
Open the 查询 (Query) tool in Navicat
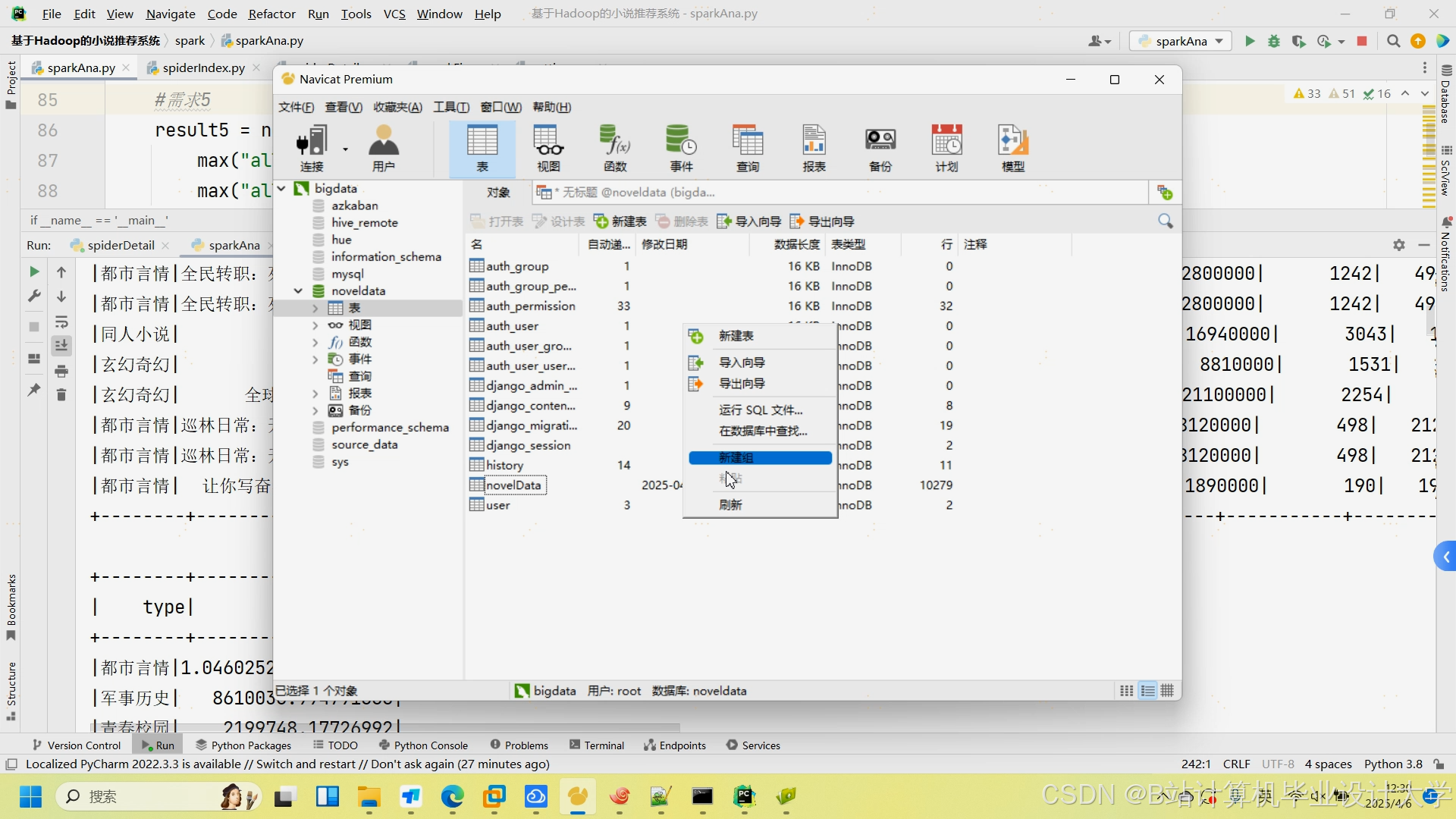tap(748, 148)
